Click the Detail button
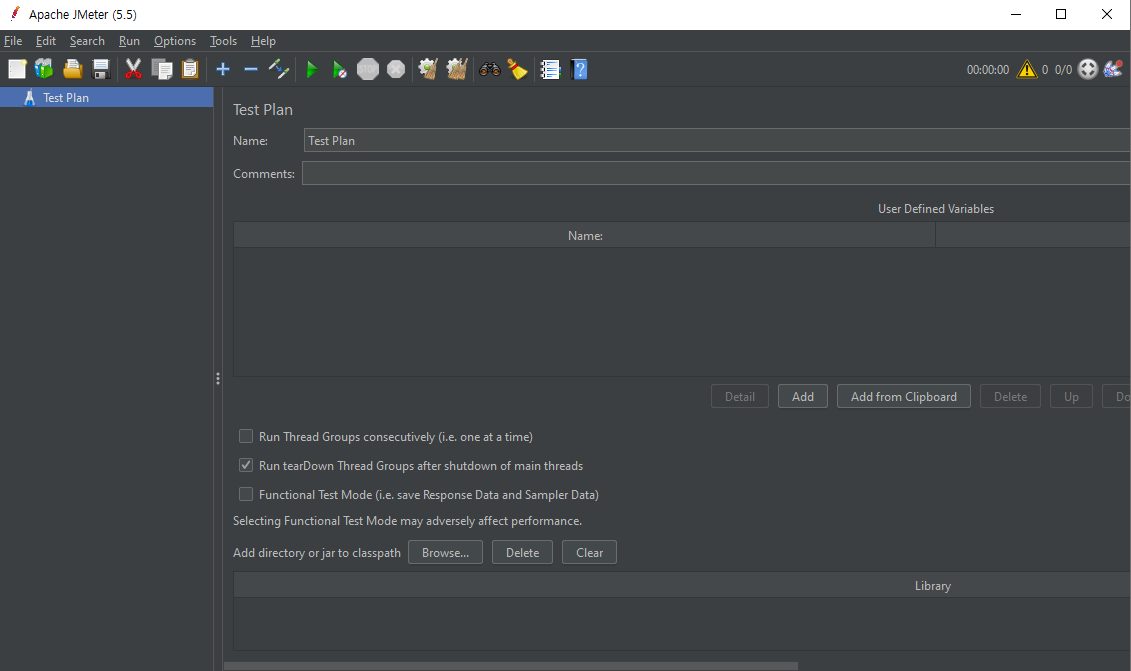1131x671 pixels. coord(740,396)
